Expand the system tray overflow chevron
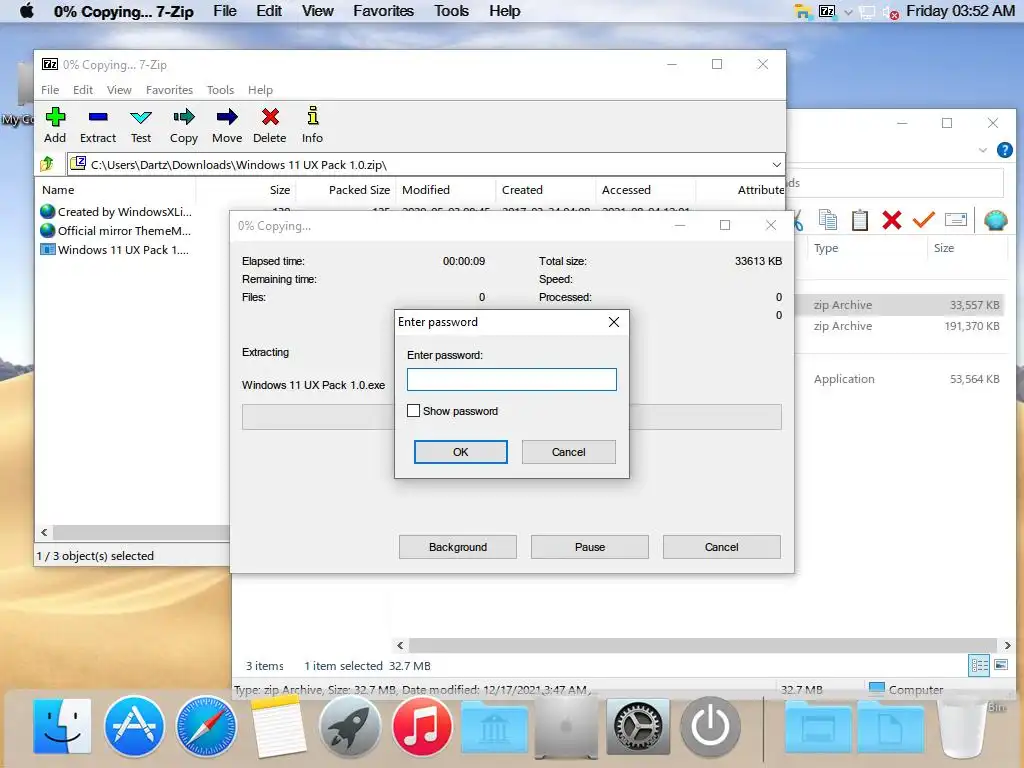 tap(848, 12)
